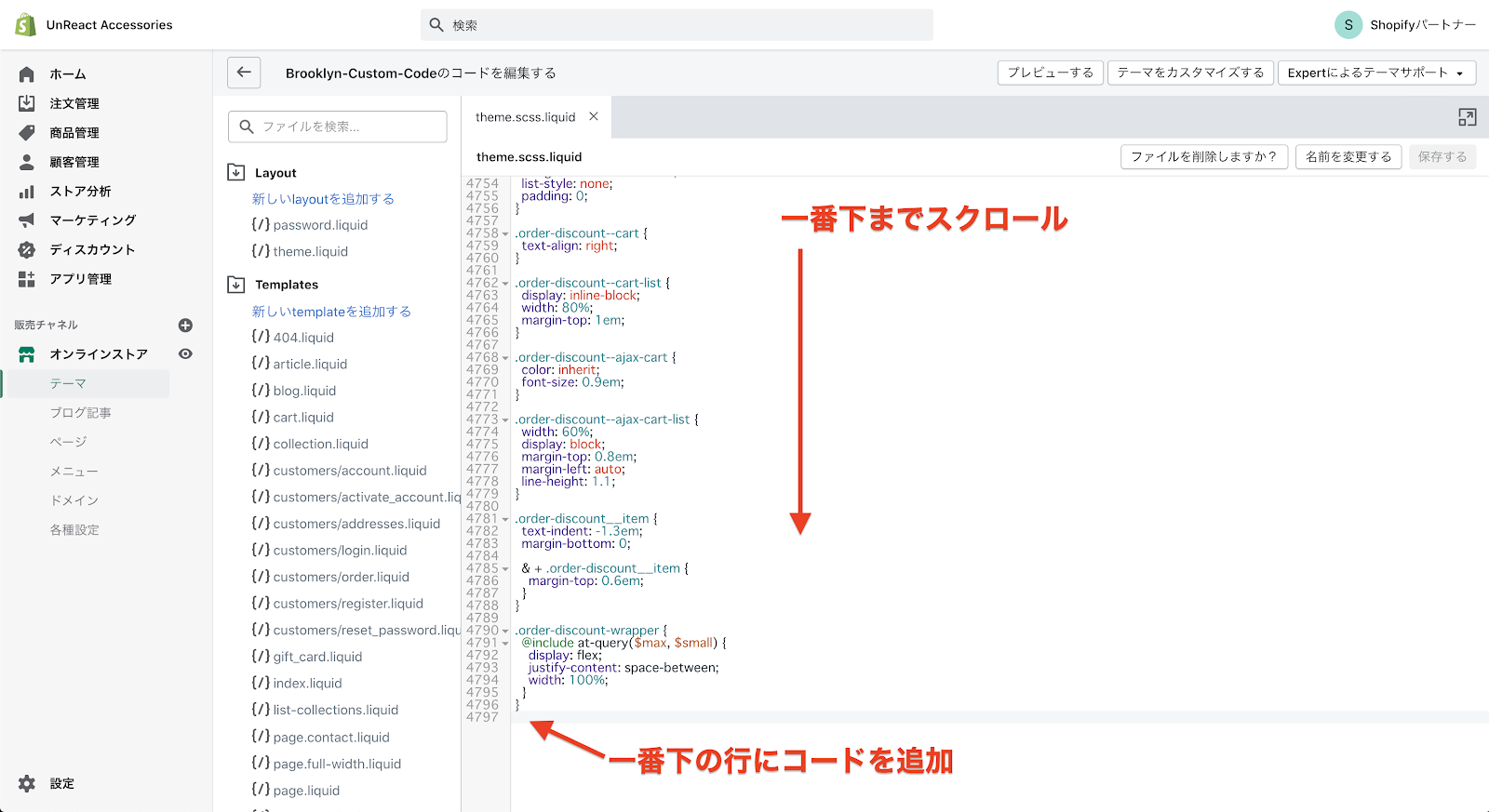This screenshot has height=812, width=1489.
Task: Select テーマ in the online store submenu
Action: coord(68,383)
